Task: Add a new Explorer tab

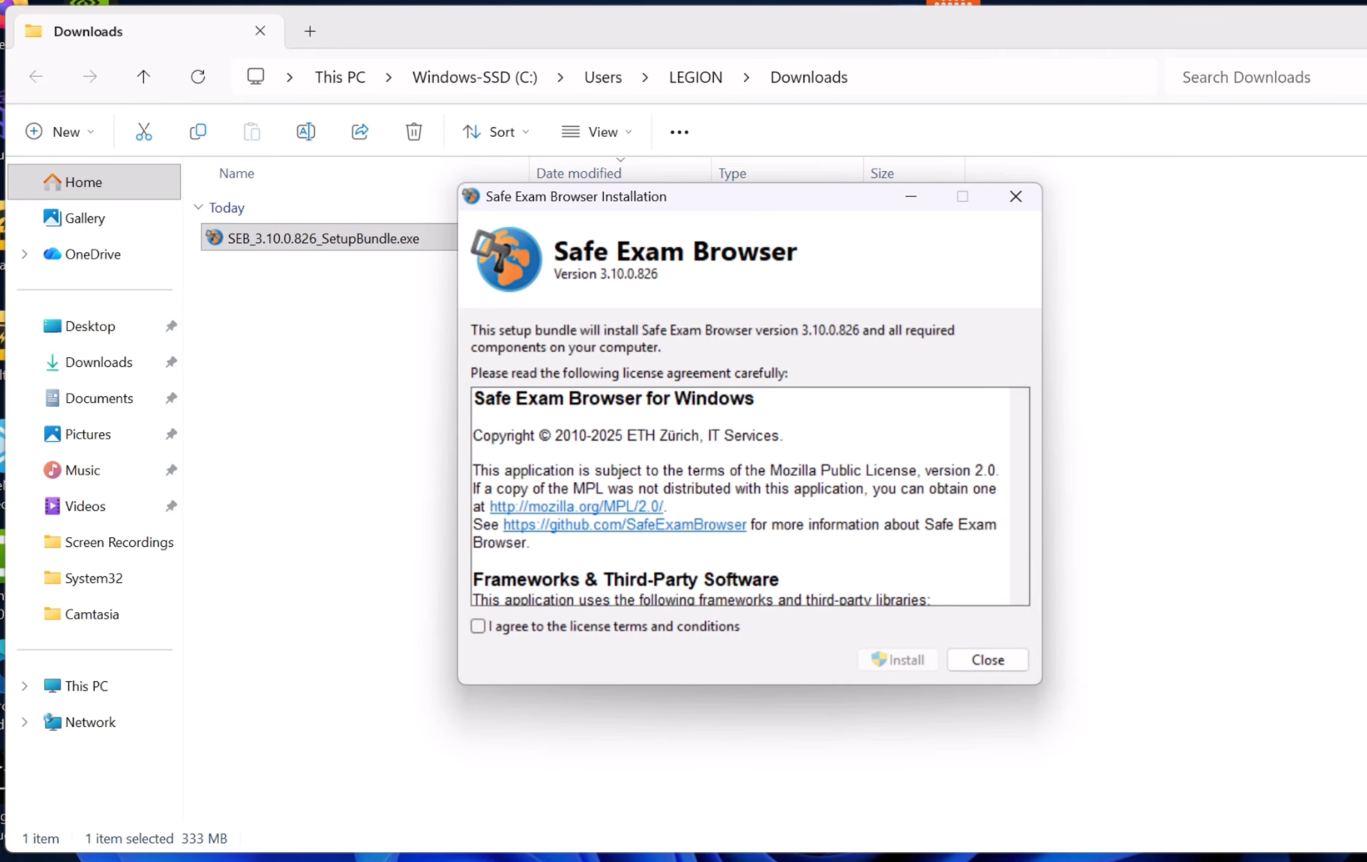Action: click(x=310, y=31)
